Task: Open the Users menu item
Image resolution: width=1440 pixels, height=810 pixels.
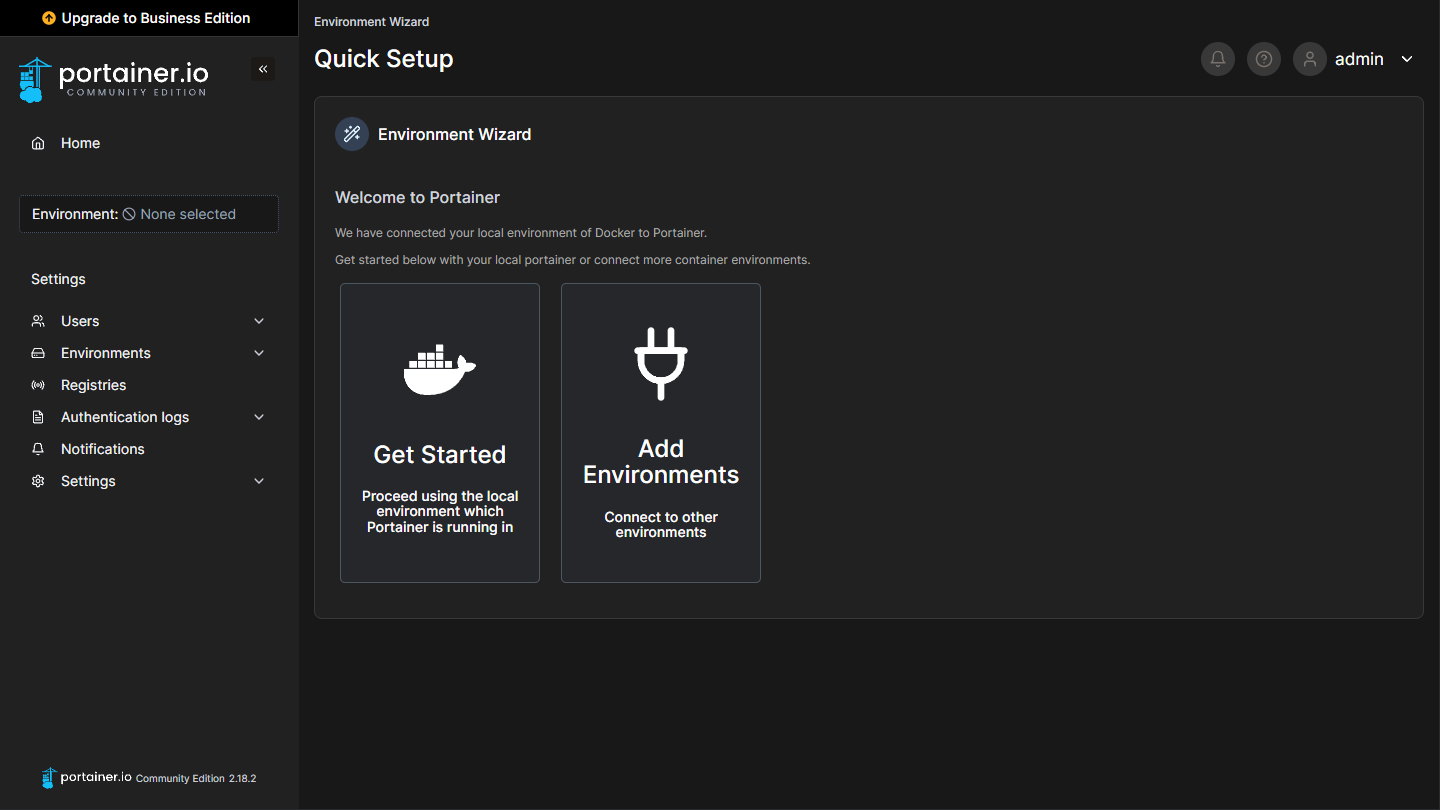Action: 149,321
